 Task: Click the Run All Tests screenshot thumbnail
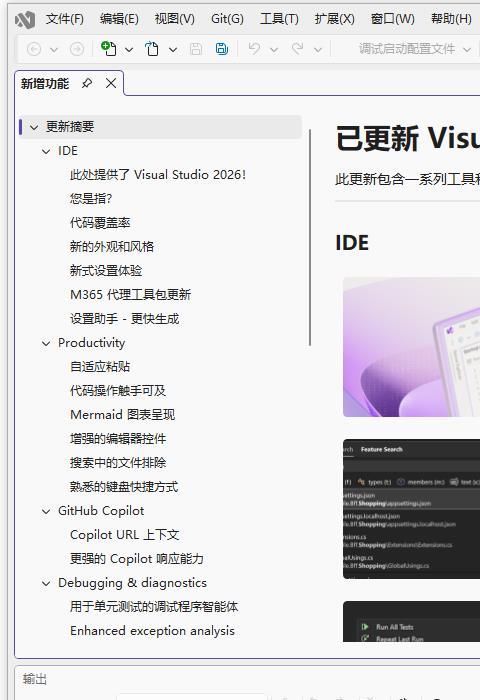[x=411, y=621]
